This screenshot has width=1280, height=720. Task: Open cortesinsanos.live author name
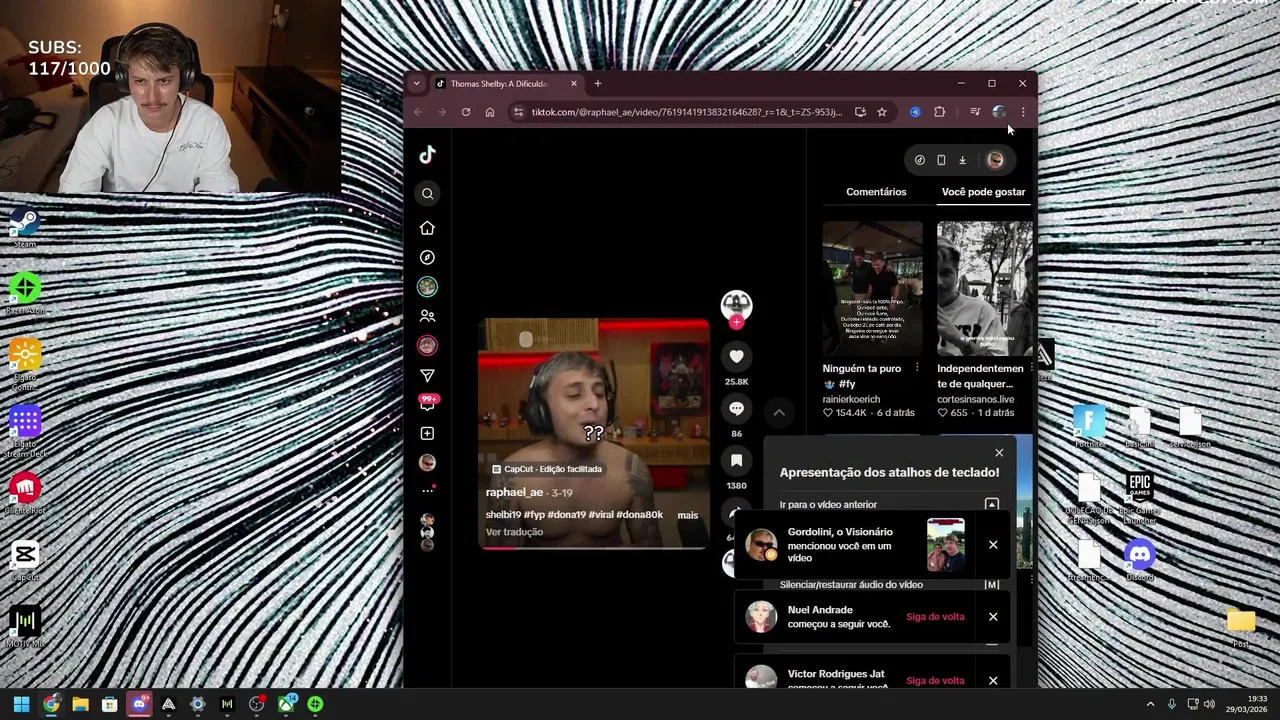[x=975, y=399]
